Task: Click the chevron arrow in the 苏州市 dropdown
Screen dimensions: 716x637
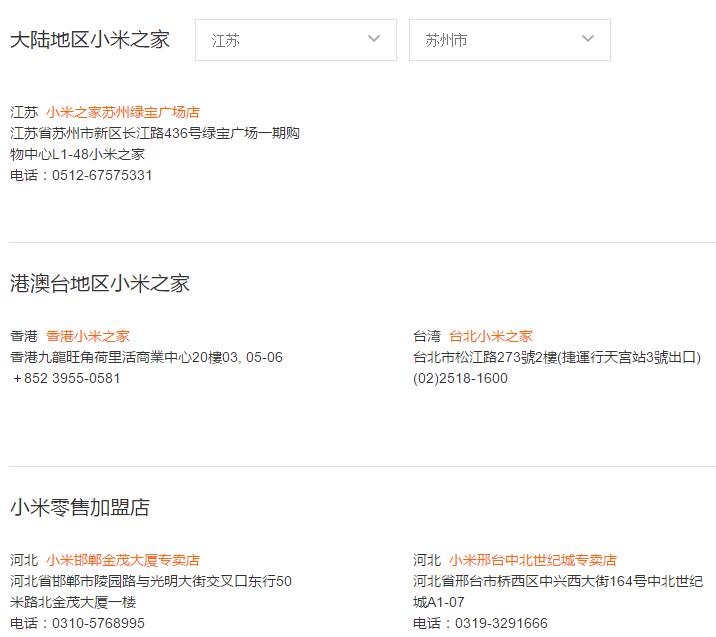Action: coord(588,39)
